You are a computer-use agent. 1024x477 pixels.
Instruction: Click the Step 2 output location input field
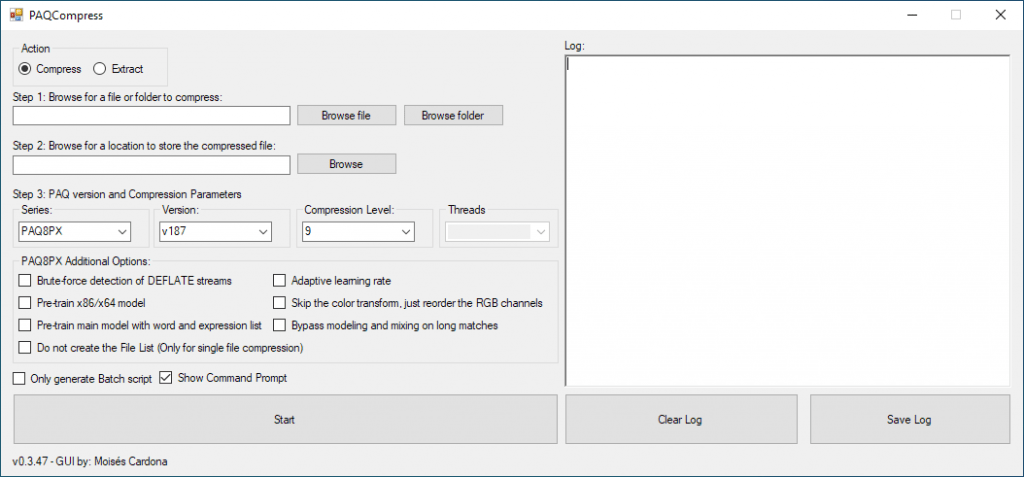click(152, 165)
